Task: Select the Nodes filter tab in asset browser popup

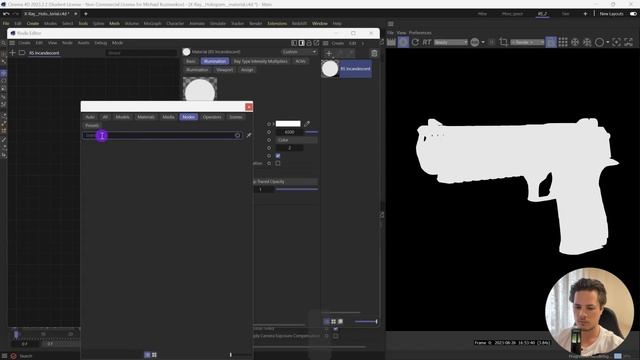Action: [189, 117]
